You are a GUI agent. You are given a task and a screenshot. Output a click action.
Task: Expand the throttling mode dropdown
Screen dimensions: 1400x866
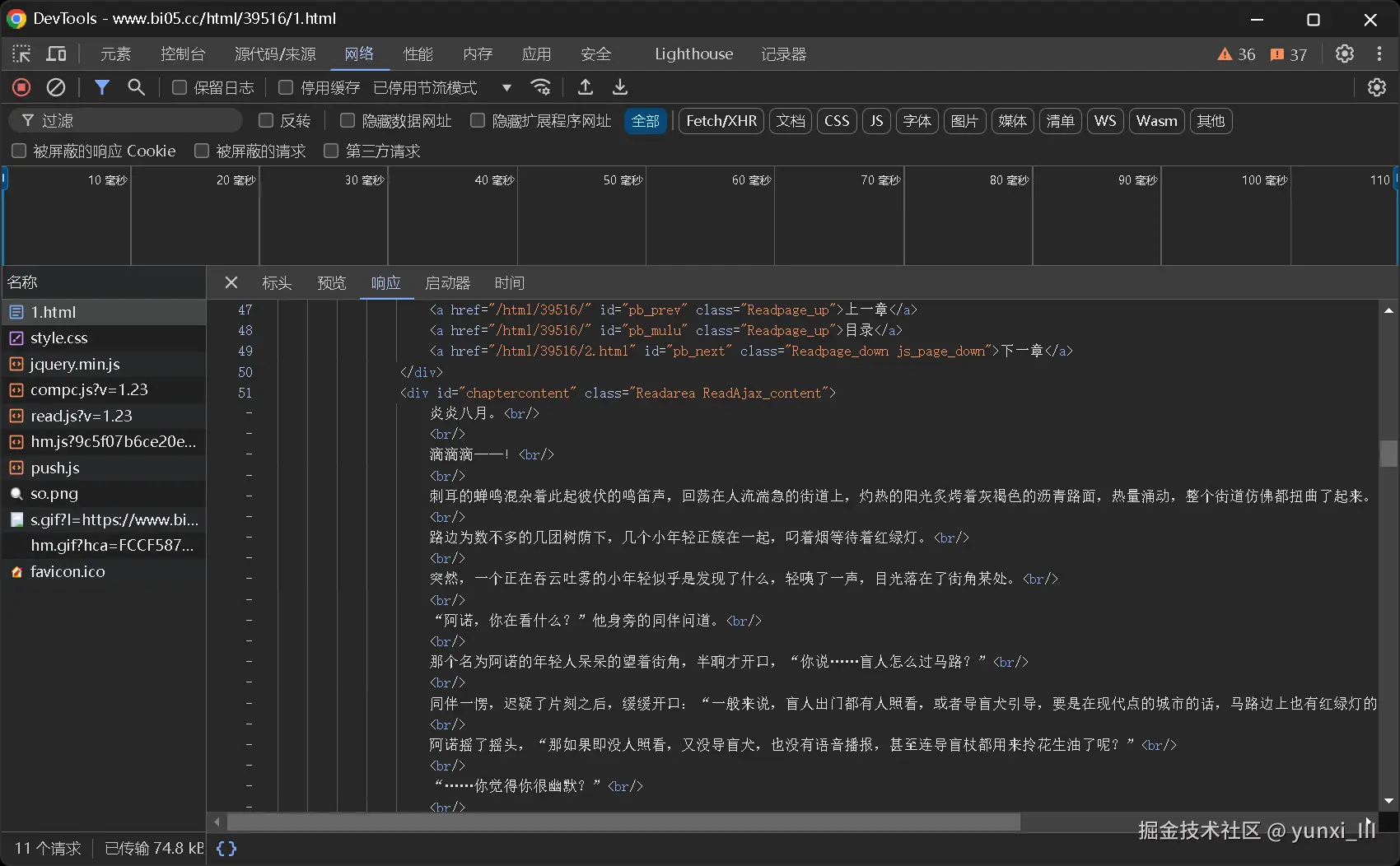coord(506,87)
